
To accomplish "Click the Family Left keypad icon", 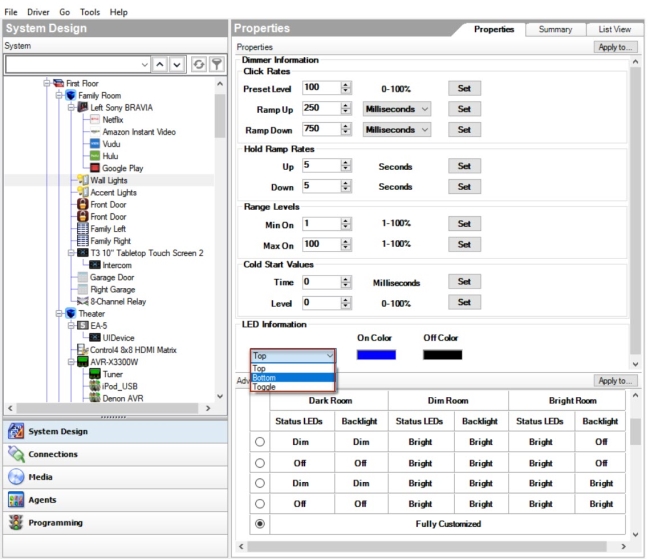I will 83,228.
